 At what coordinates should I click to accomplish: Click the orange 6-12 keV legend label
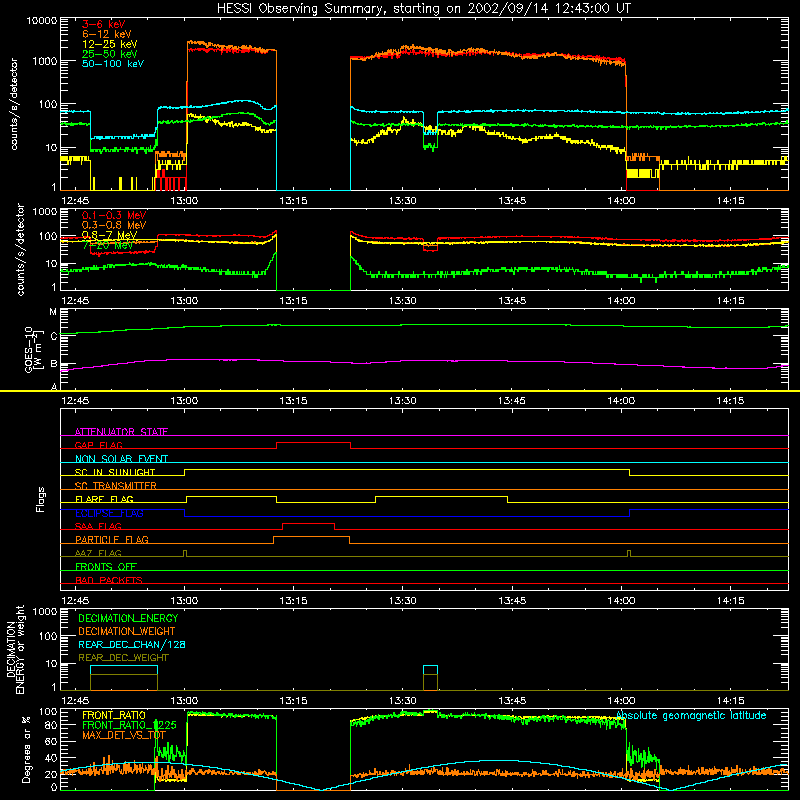tap(107, 34)
